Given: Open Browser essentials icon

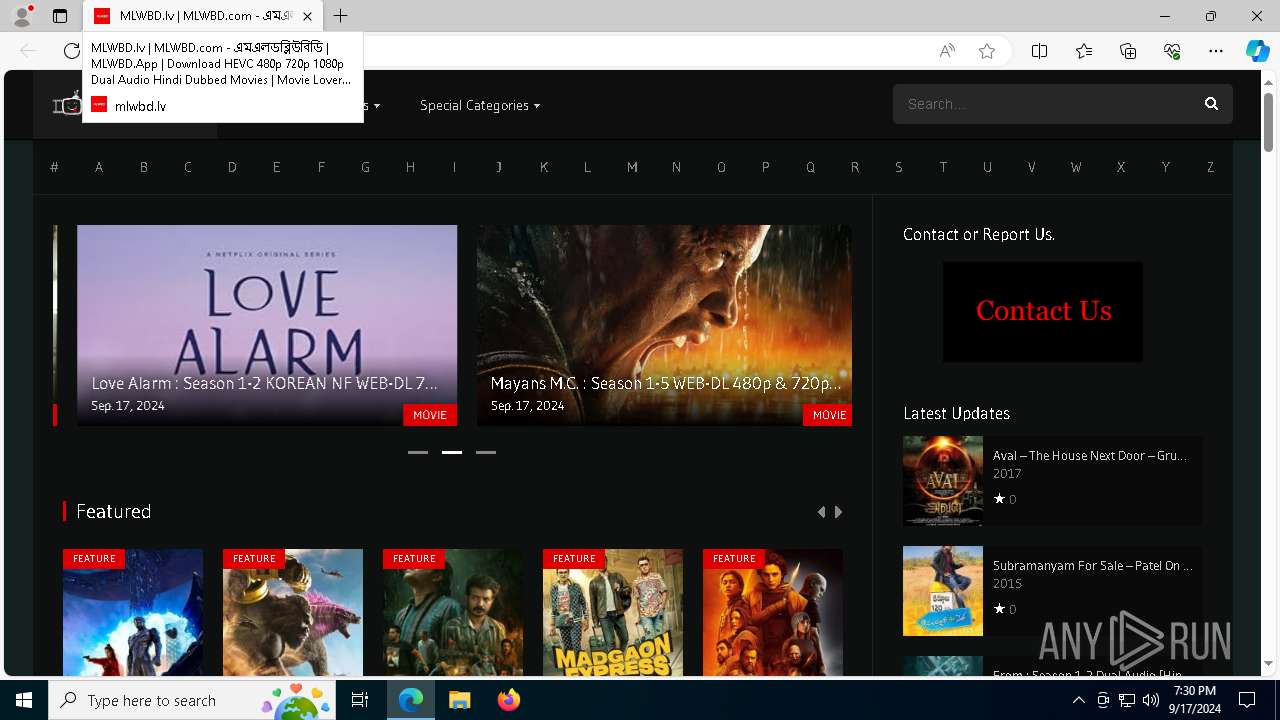Looking at the screenshot, I should tap(1172, 51).
